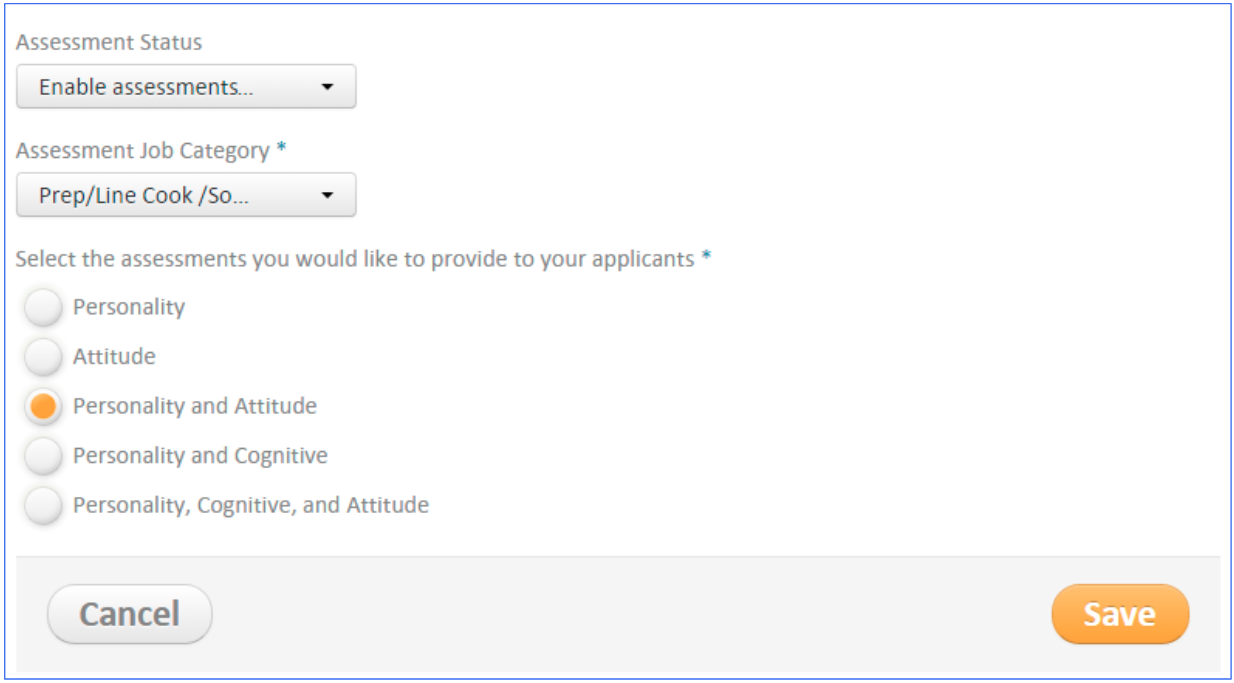Choose the Attitude radio button

[x=43, y=357]
